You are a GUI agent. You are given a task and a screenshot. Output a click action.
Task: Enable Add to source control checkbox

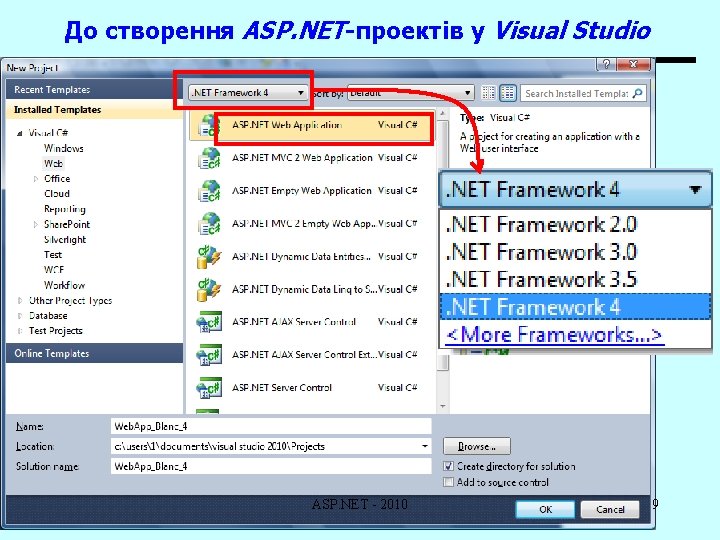pos(449,482)
